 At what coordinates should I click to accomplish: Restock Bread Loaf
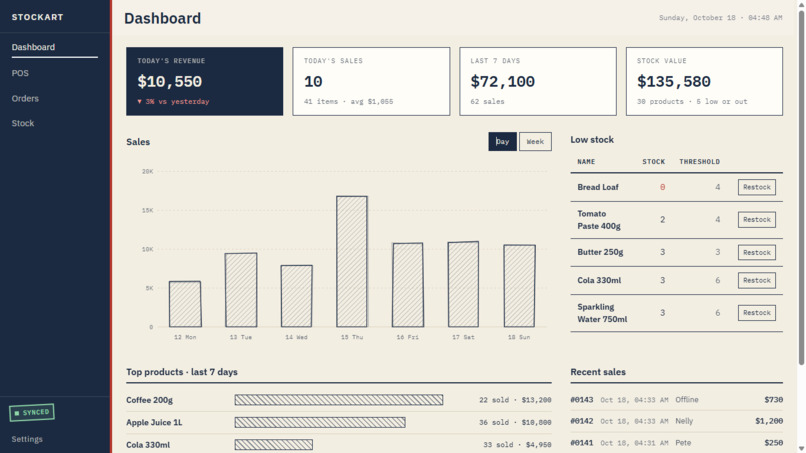(757, 187)
